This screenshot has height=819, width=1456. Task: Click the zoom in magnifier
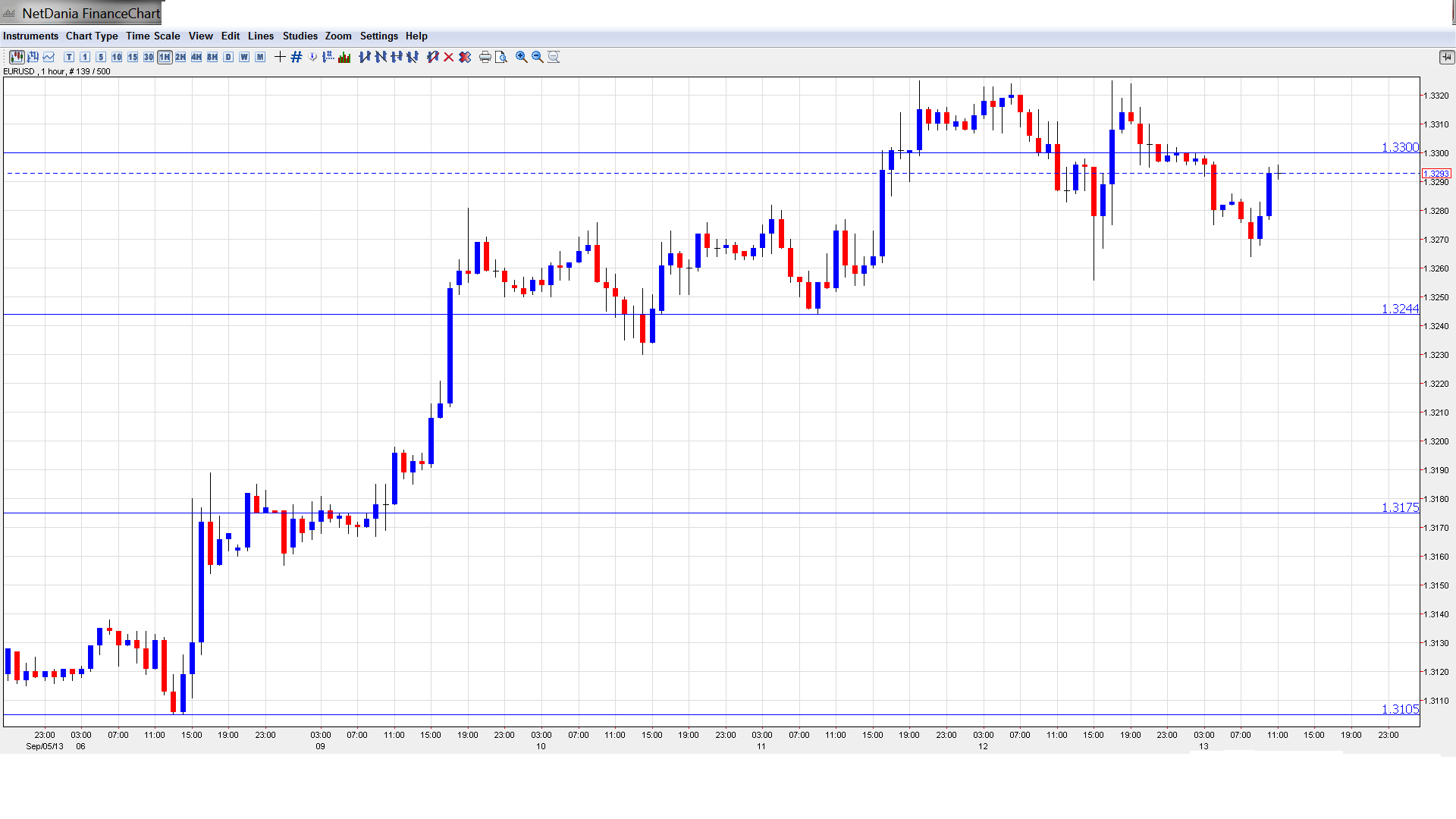click(x=522, y=57)
